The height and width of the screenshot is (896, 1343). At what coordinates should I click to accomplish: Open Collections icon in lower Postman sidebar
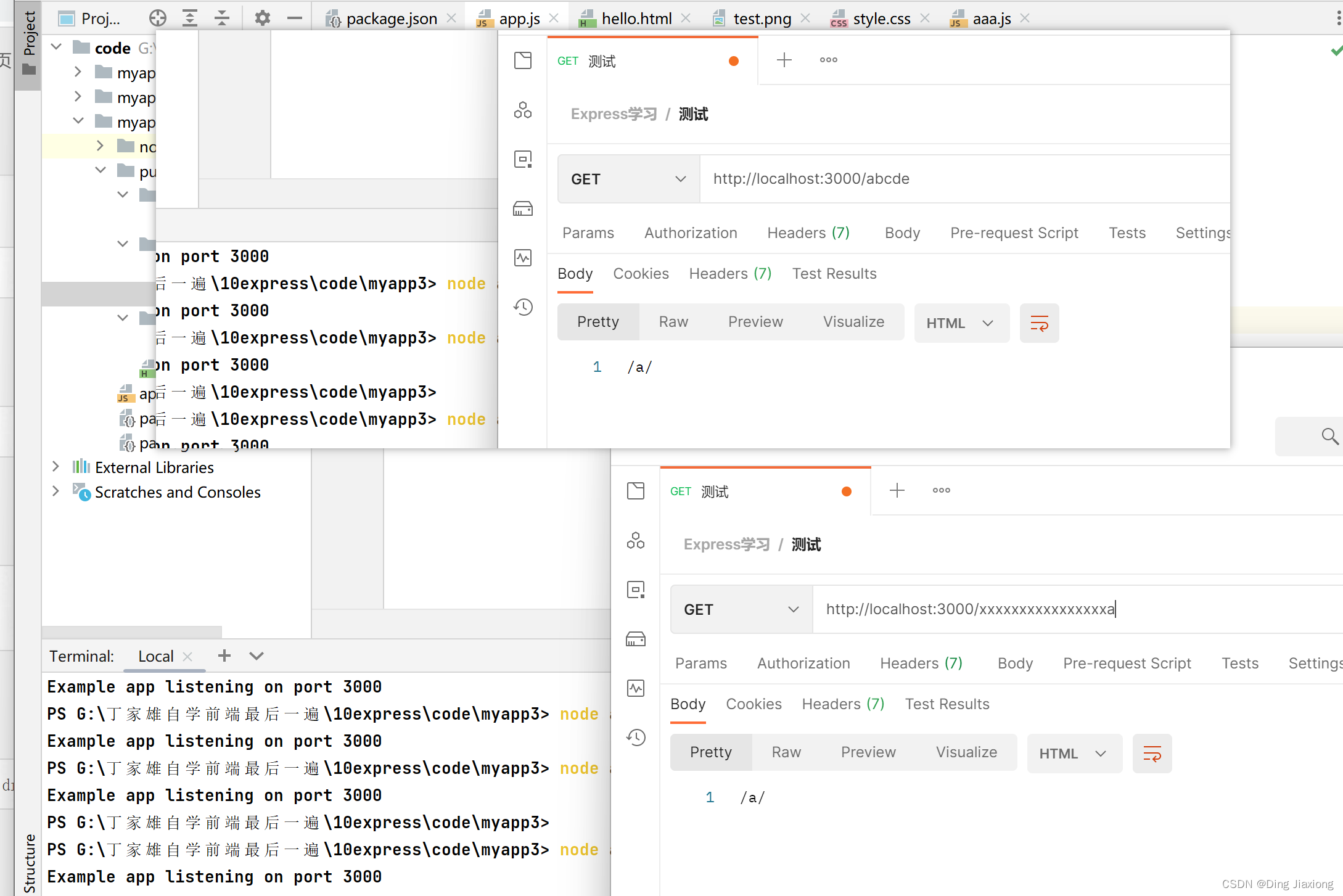coord(636,491)
